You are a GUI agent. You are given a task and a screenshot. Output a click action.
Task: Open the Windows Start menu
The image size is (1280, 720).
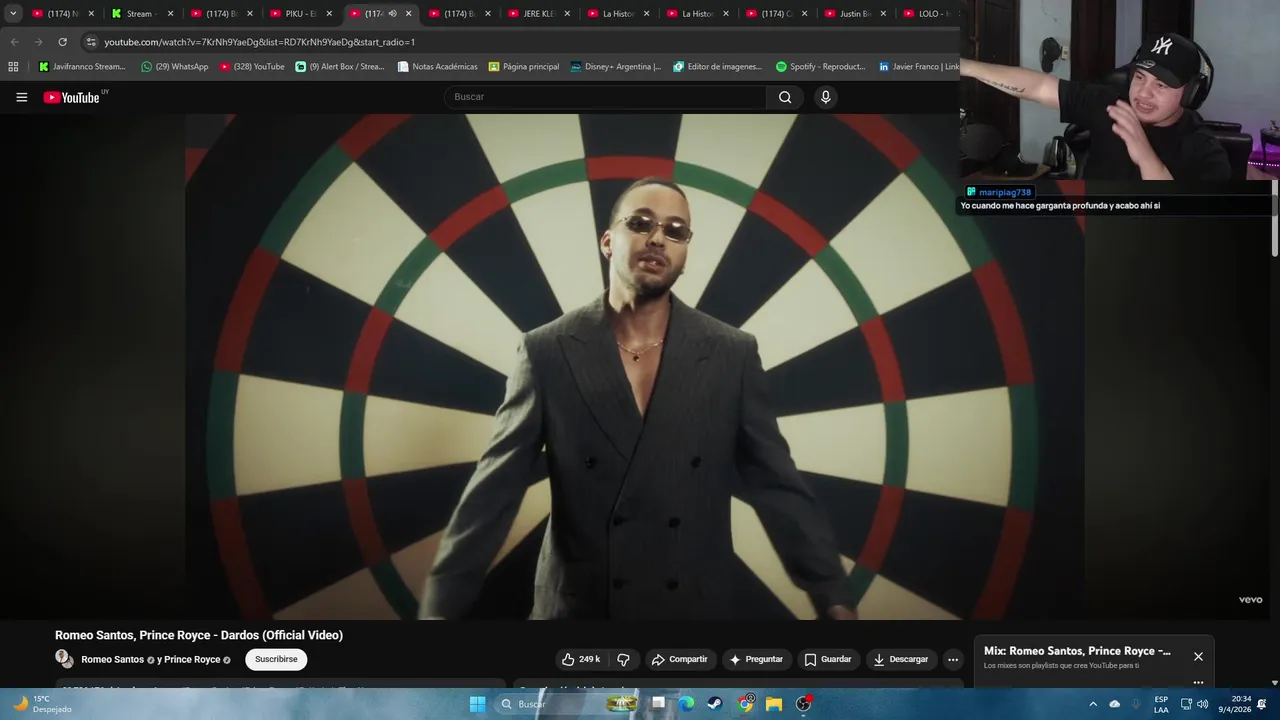(477, 704)
